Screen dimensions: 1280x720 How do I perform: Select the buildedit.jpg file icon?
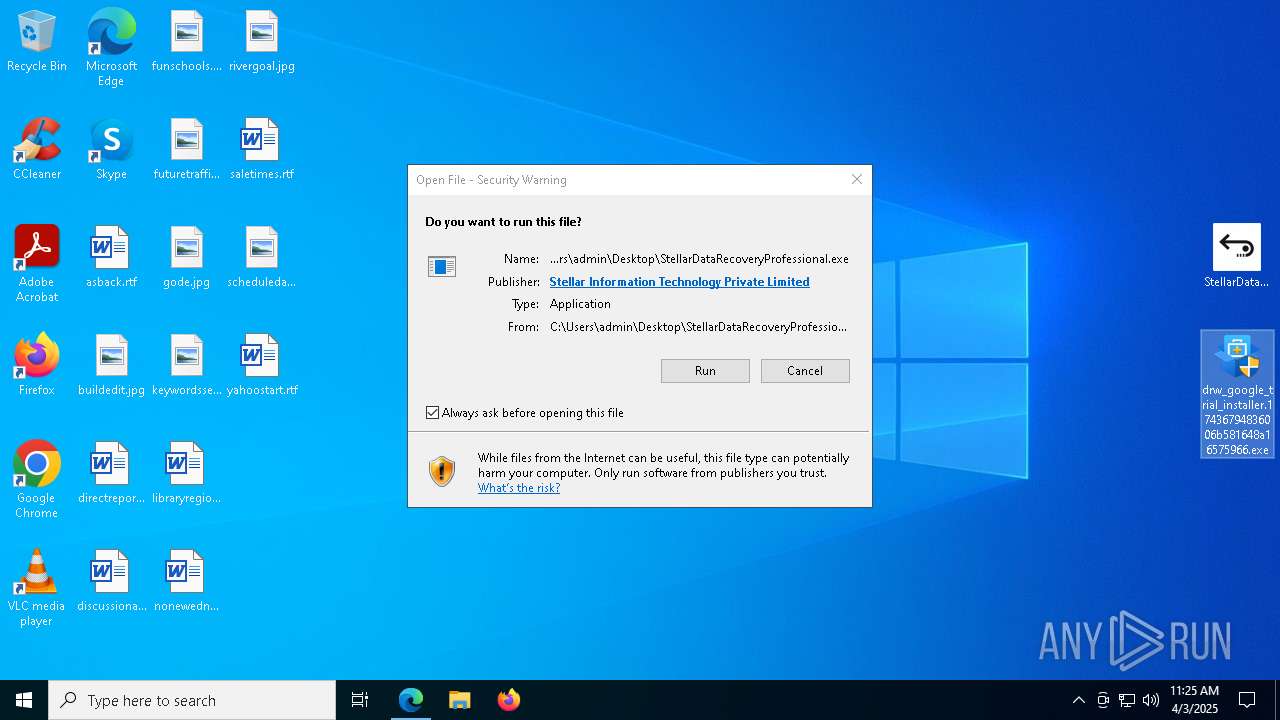pos(111,366)
